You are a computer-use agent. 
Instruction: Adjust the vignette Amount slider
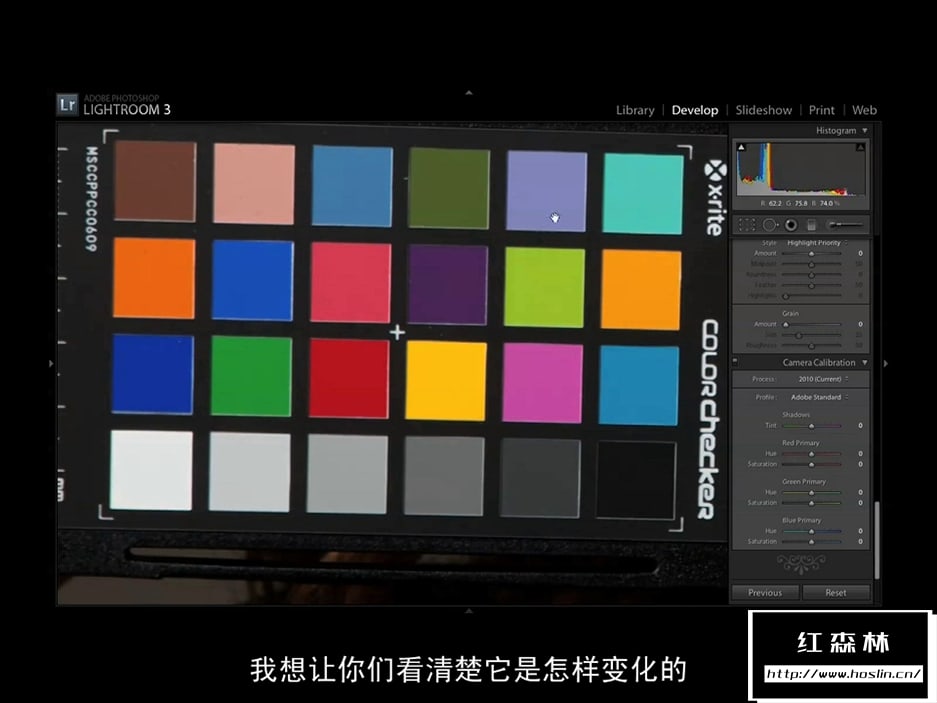(x=812, y=253)
